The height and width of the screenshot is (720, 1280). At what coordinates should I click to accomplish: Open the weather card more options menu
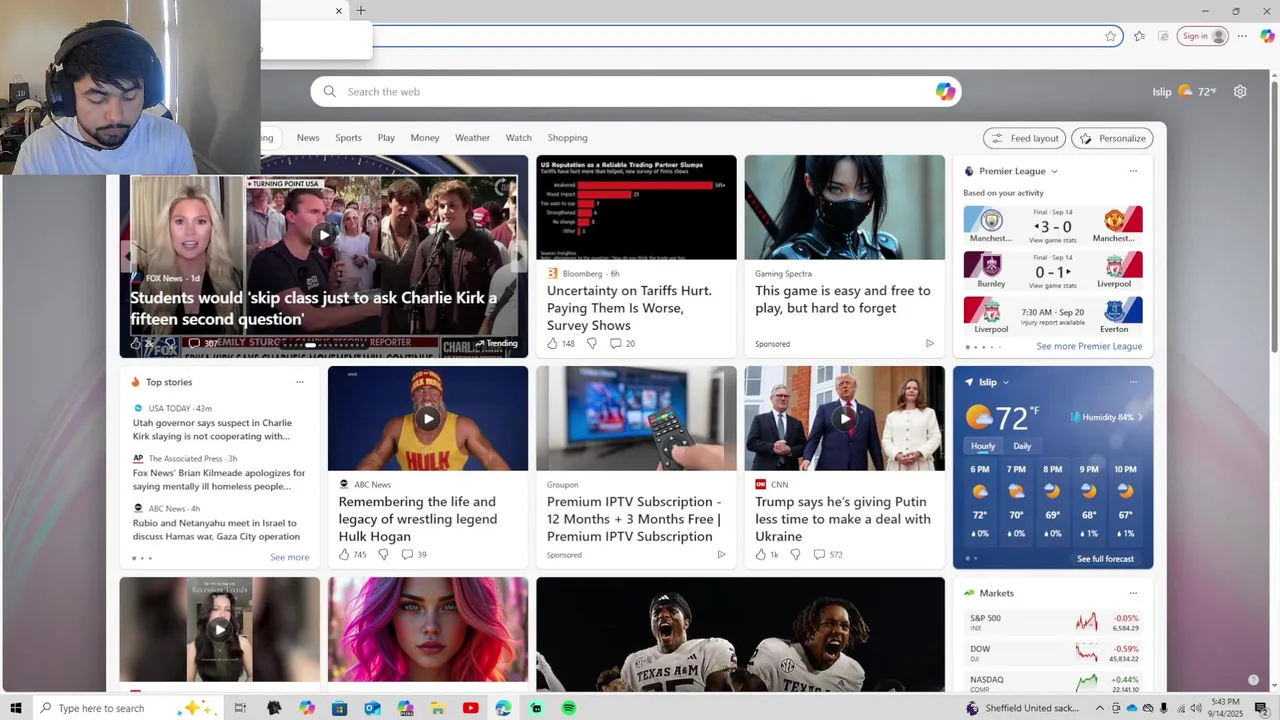click(1133, 382)
